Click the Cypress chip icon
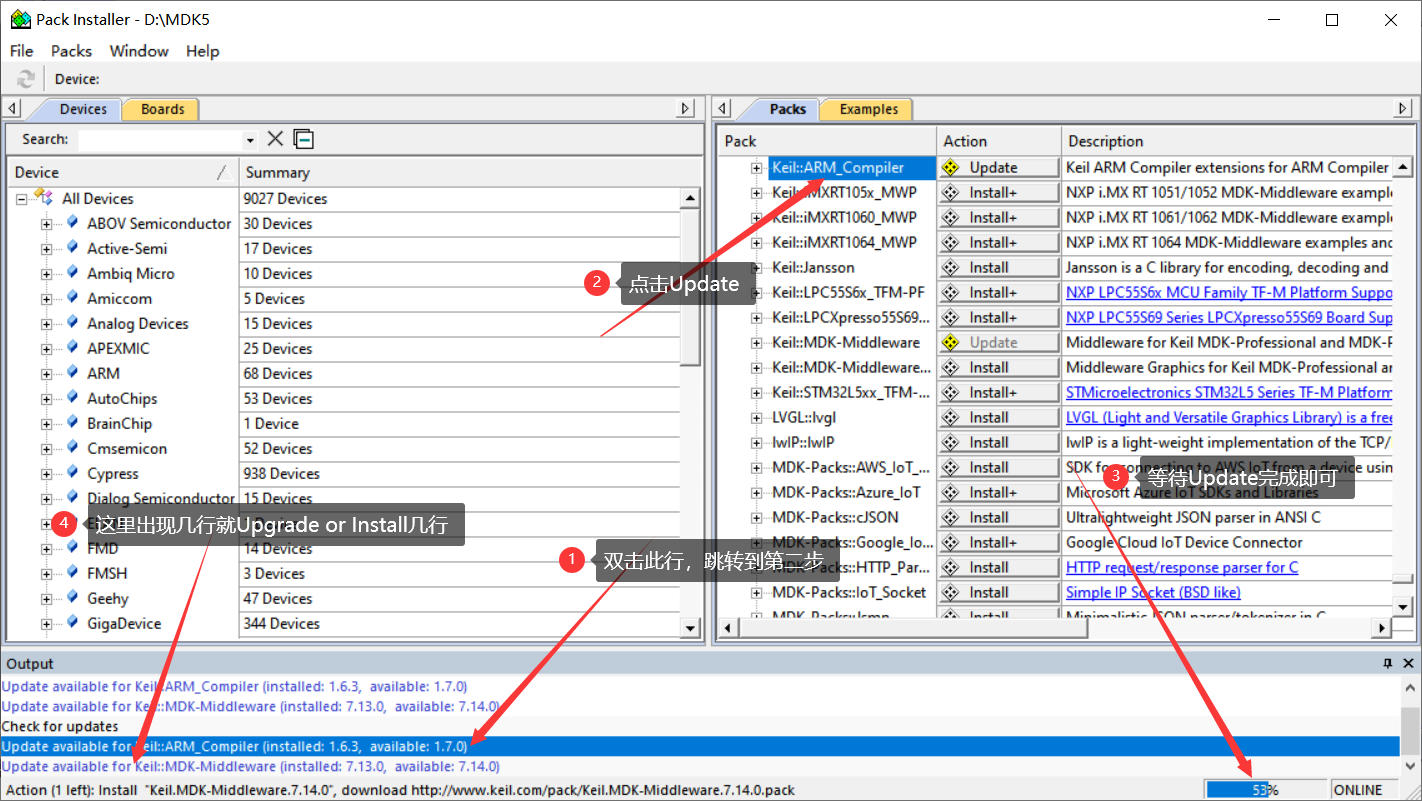The image size is (1422, 801). point(72,472)
